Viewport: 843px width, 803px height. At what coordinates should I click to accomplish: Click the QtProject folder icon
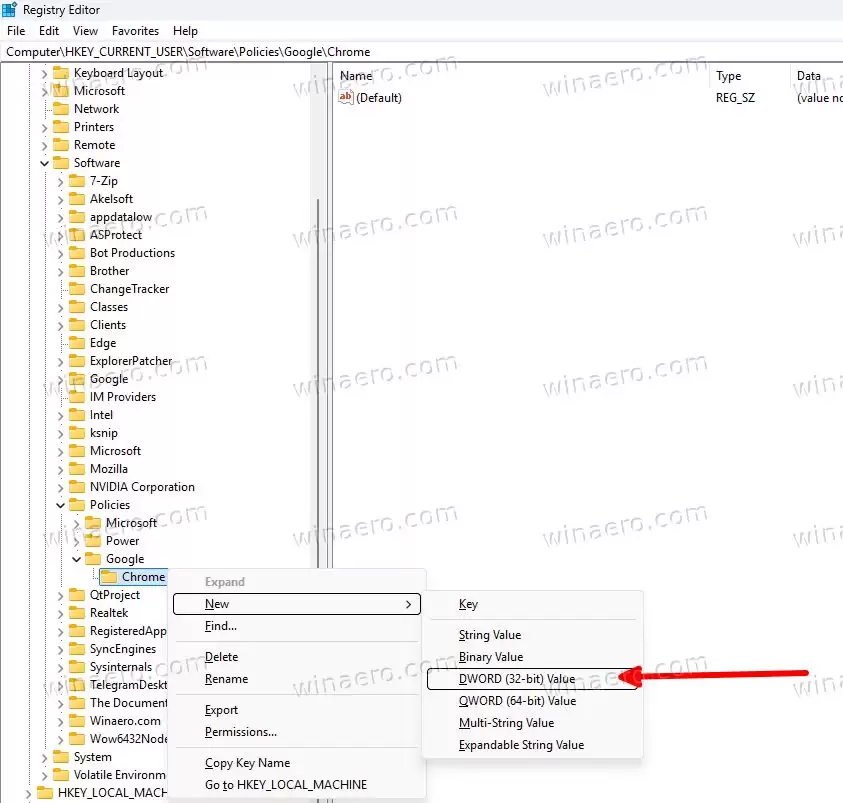[x=77, y=595]
